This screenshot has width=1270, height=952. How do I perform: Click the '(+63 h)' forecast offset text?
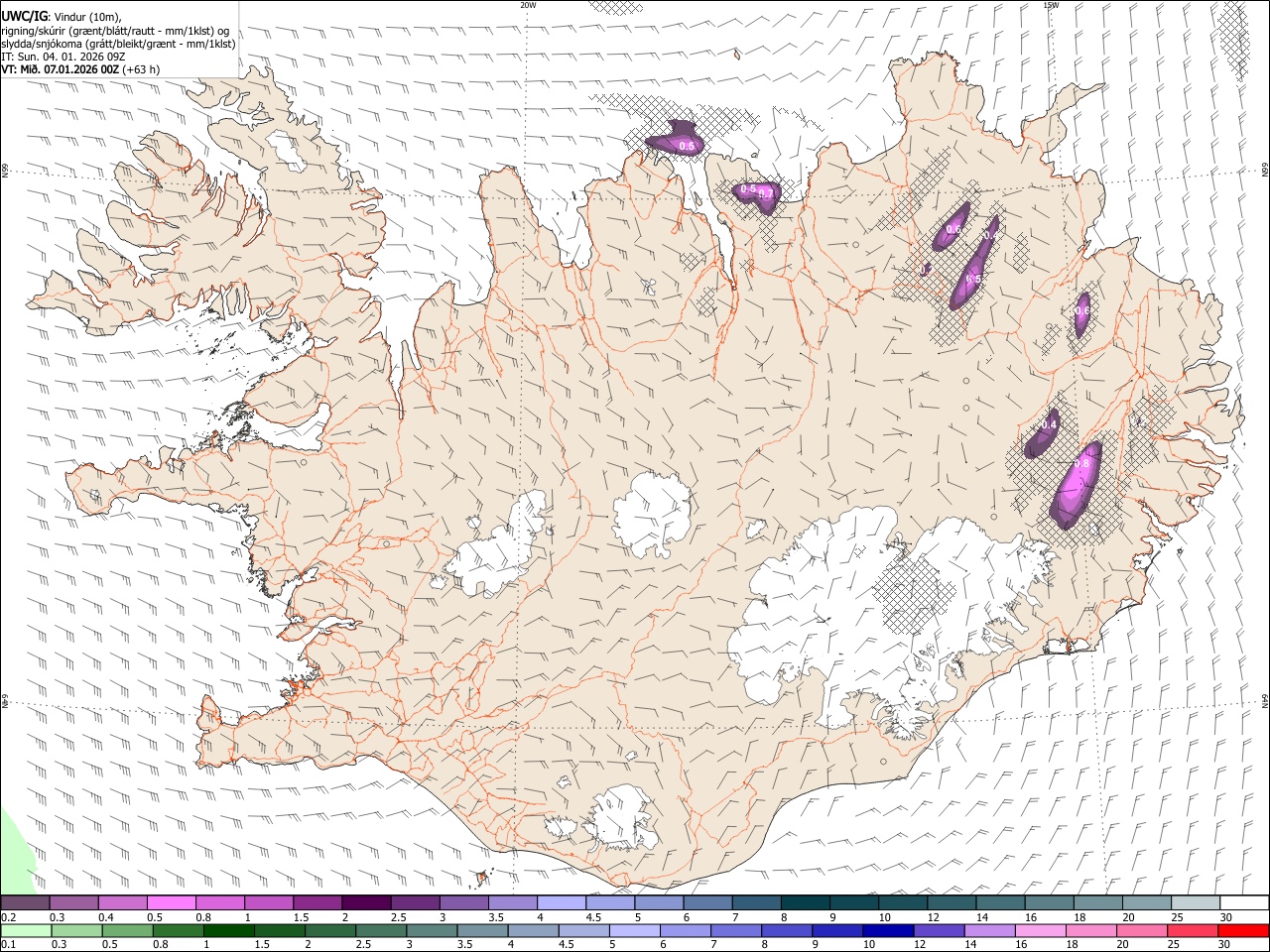[142, 69]
